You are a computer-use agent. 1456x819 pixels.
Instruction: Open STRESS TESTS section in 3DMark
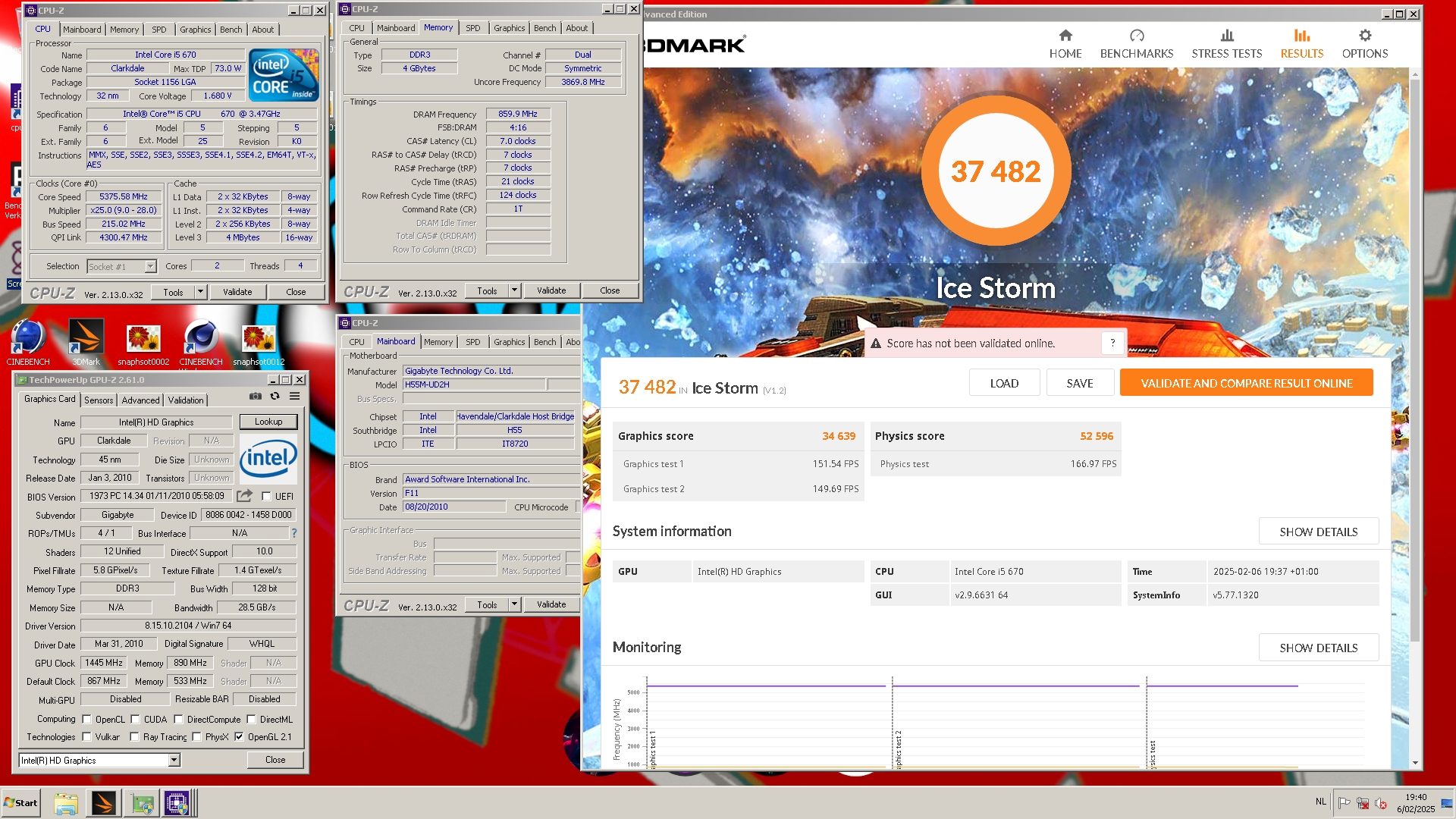point(1226,44)
